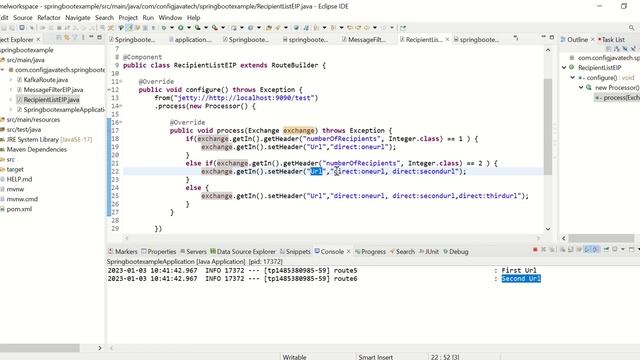This screenshot has height=360, width=640.
Task: Expand KafkaRoute.java tree node arrow
Action: pyautogui.click(x=11, y=80)
